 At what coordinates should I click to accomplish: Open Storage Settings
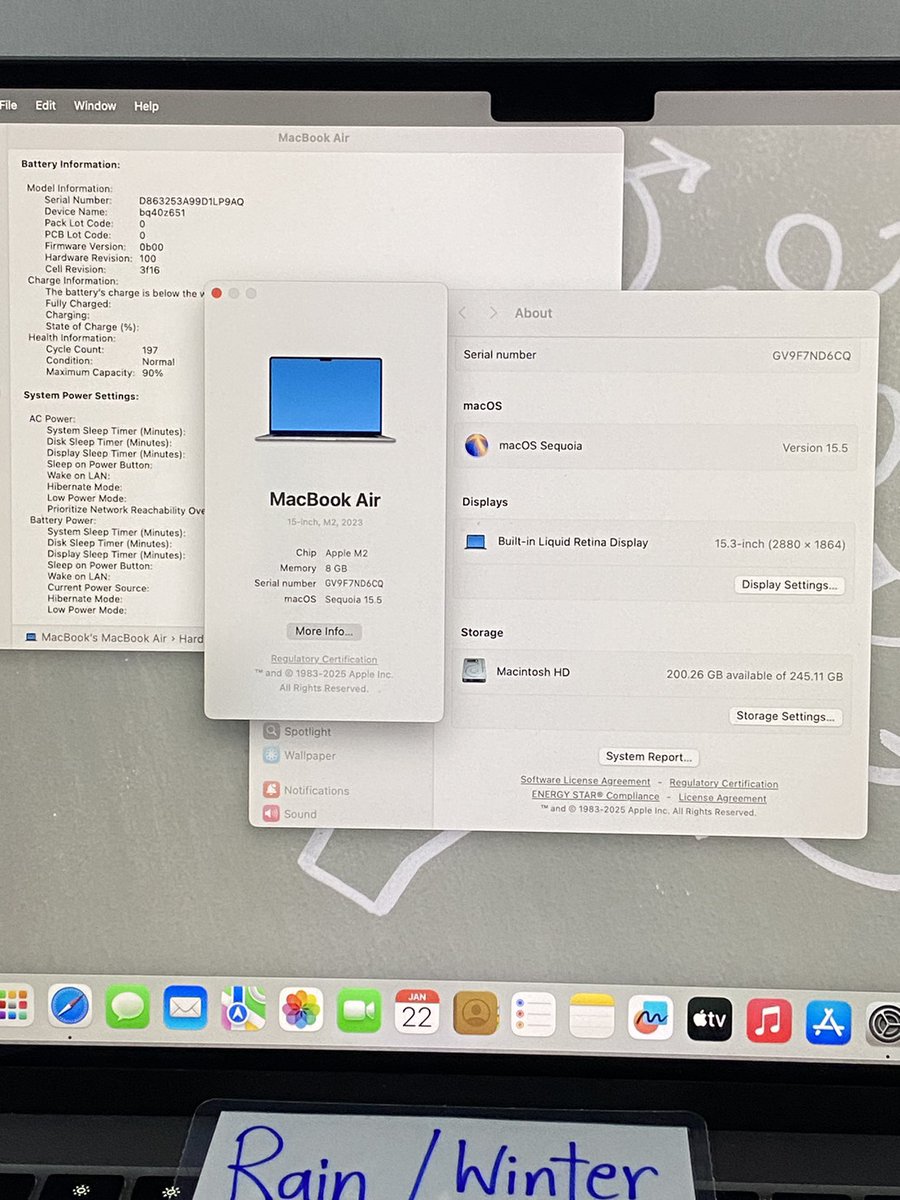tap(786, 716)
